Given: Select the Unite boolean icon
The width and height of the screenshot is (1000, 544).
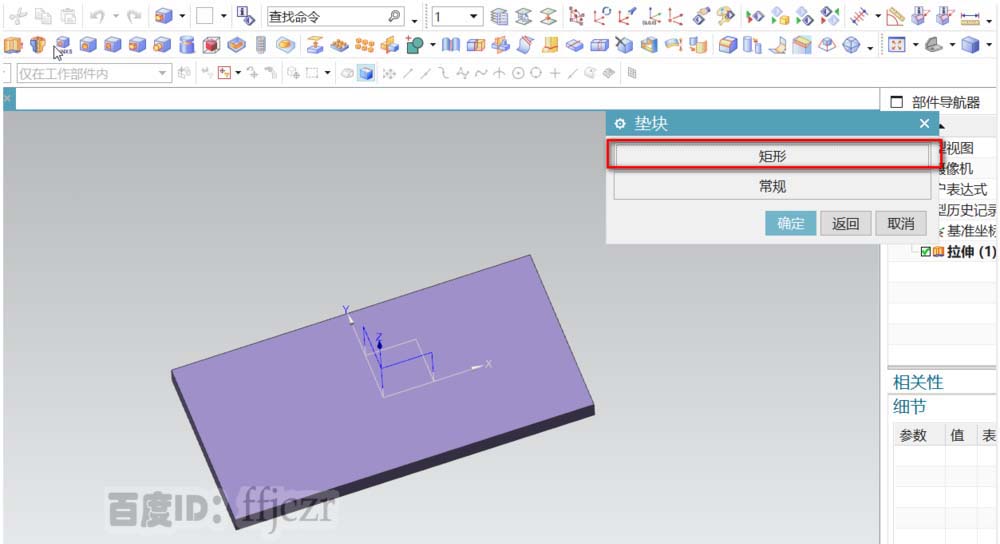Looking at the screenshot, I should point(415,45).
